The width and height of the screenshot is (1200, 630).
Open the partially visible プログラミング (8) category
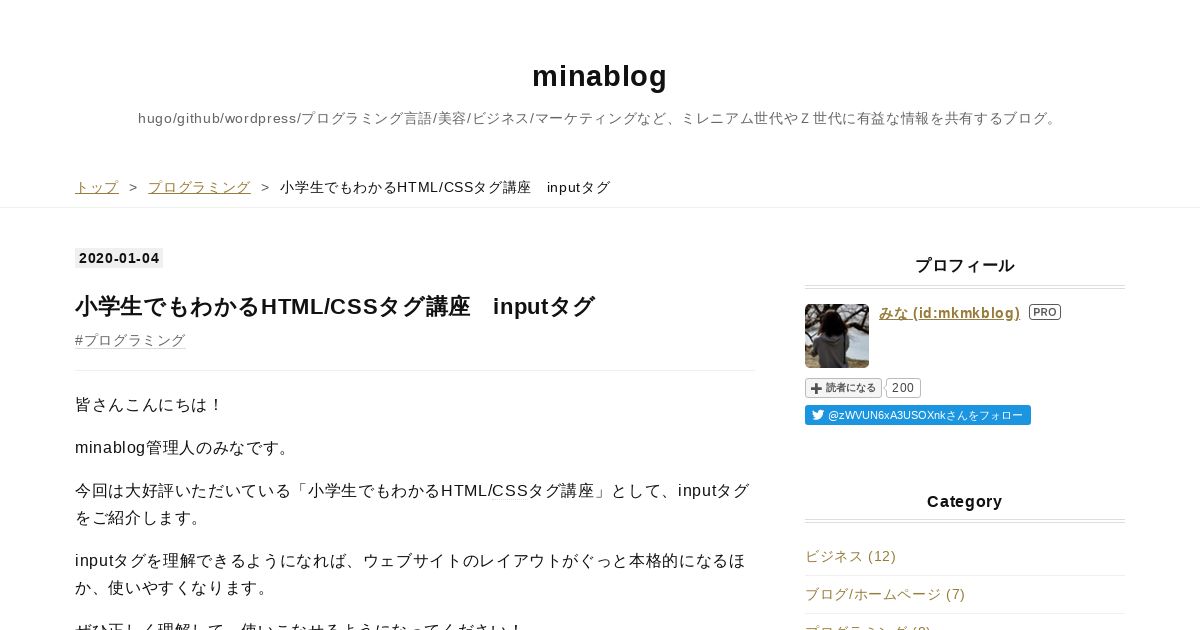(868, 627)
